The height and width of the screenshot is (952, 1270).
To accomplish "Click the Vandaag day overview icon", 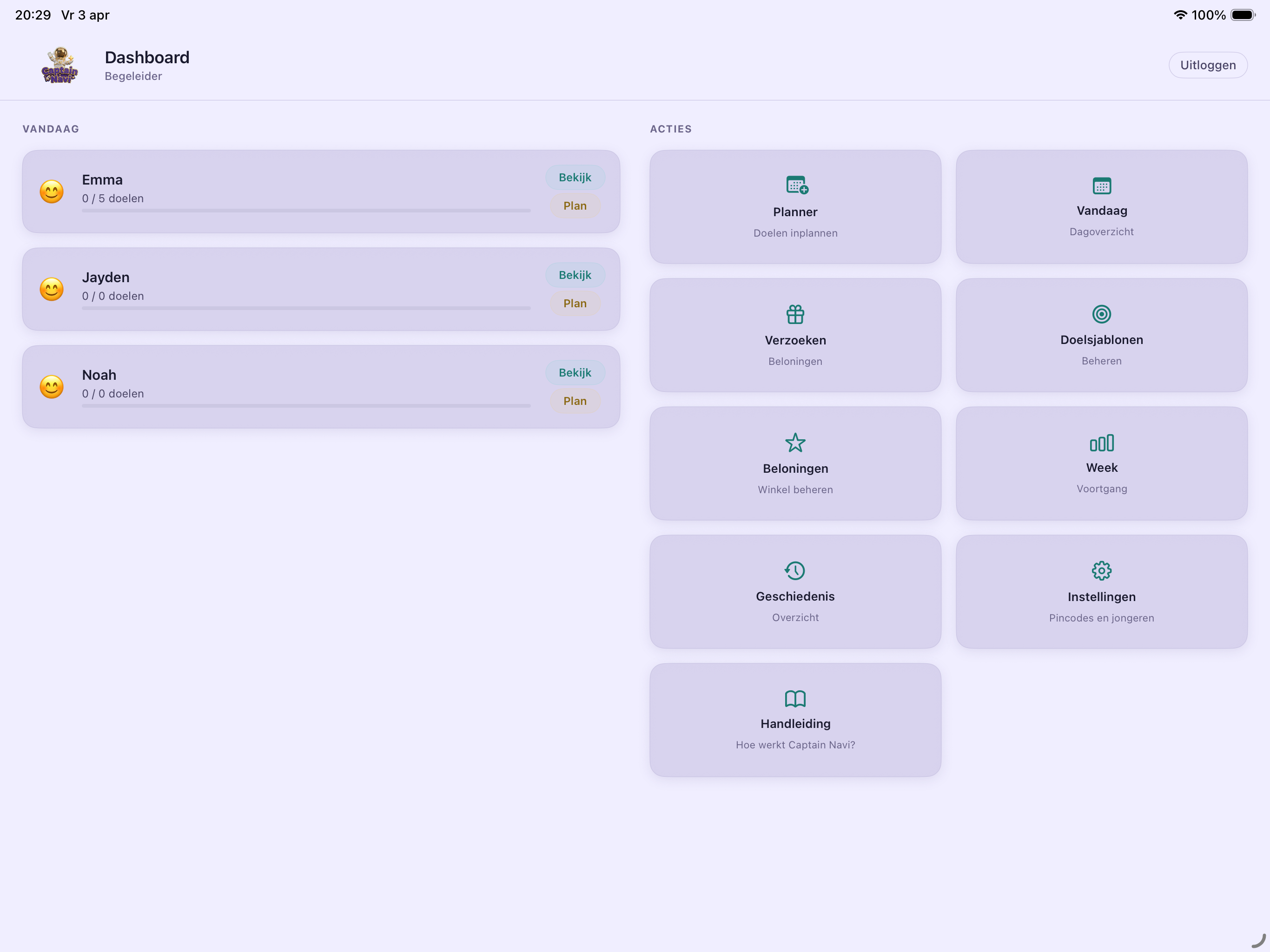I will point(1101,185).
